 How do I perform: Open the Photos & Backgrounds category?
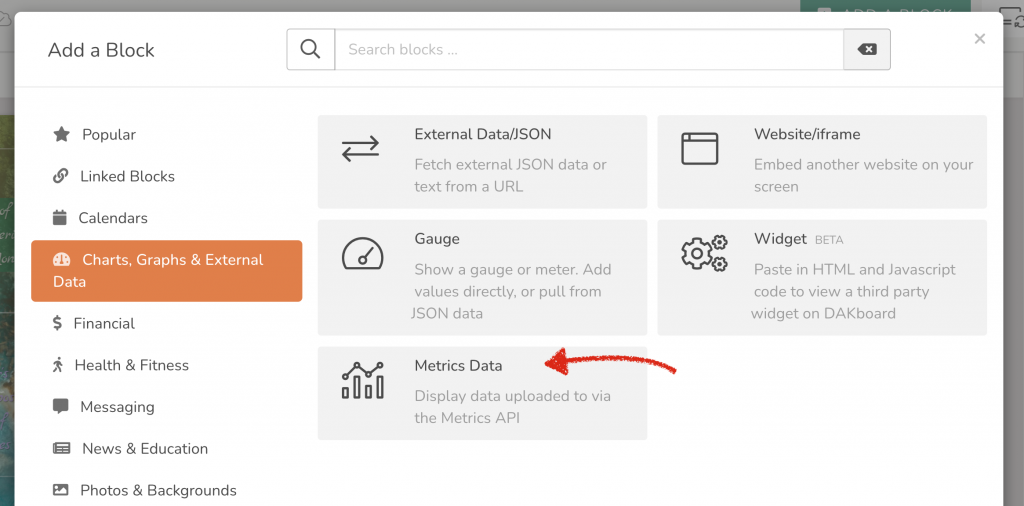coord(167,490)
